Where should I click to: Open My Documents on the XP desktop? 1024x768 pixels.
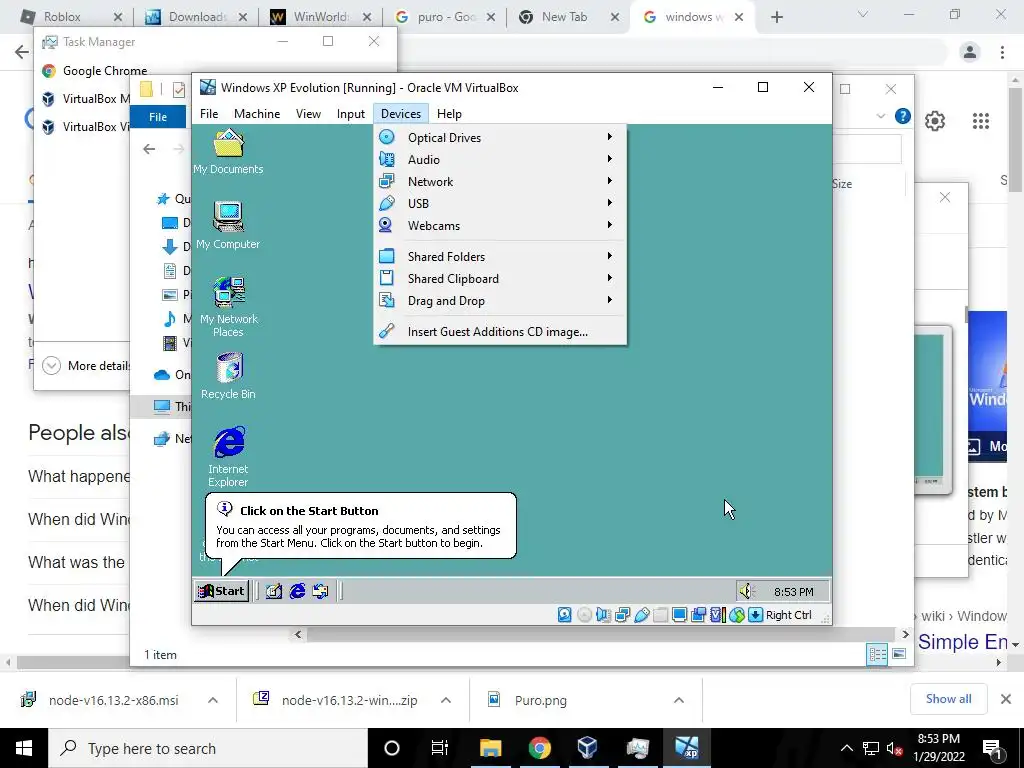coord(228,152)
